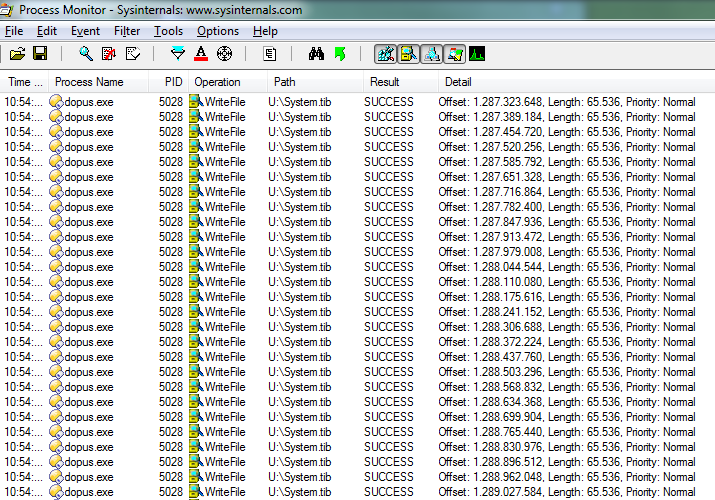
Task: Click the Process Monitor title bar icon
Action: coord(5,10)
